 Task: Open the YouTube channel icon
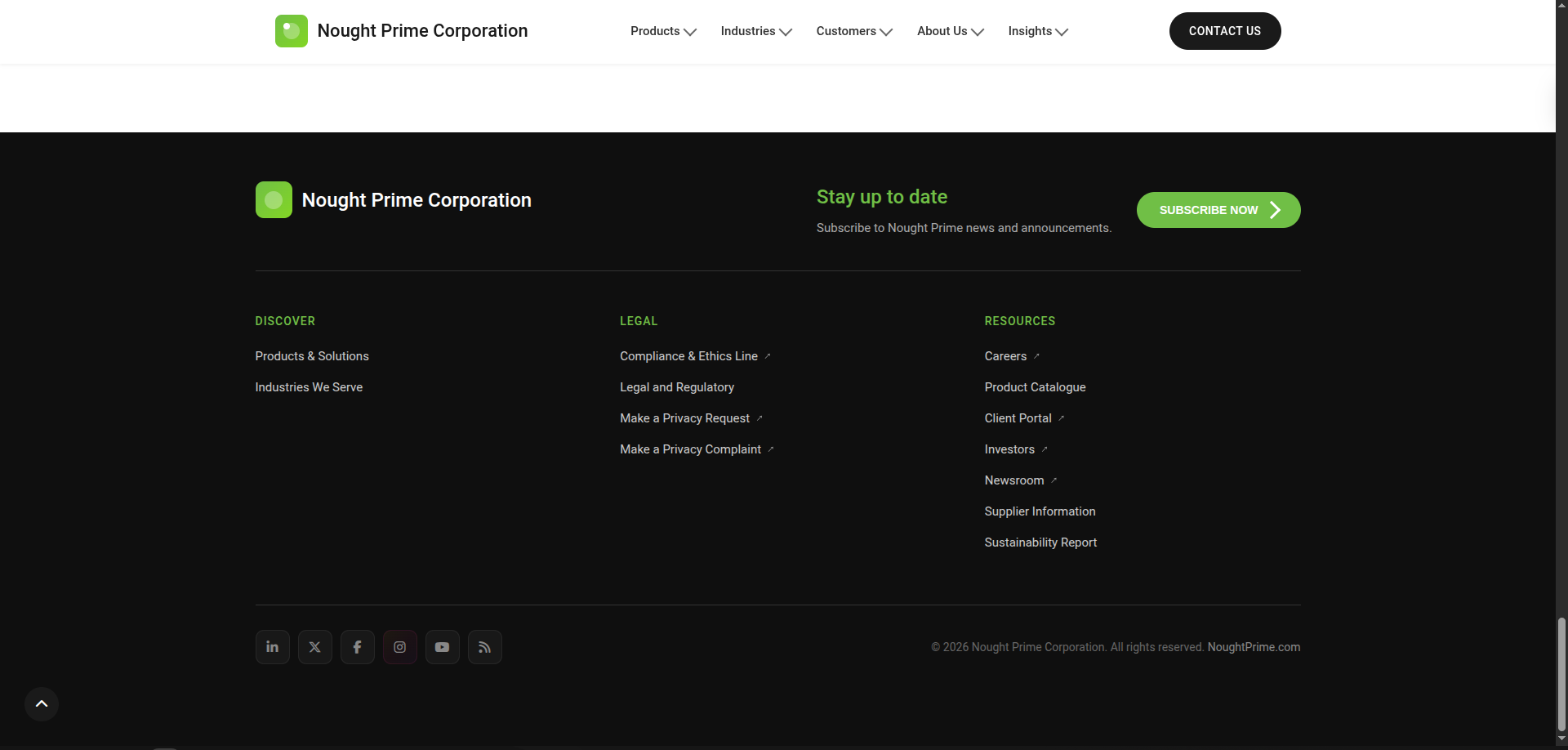point(442,646)
